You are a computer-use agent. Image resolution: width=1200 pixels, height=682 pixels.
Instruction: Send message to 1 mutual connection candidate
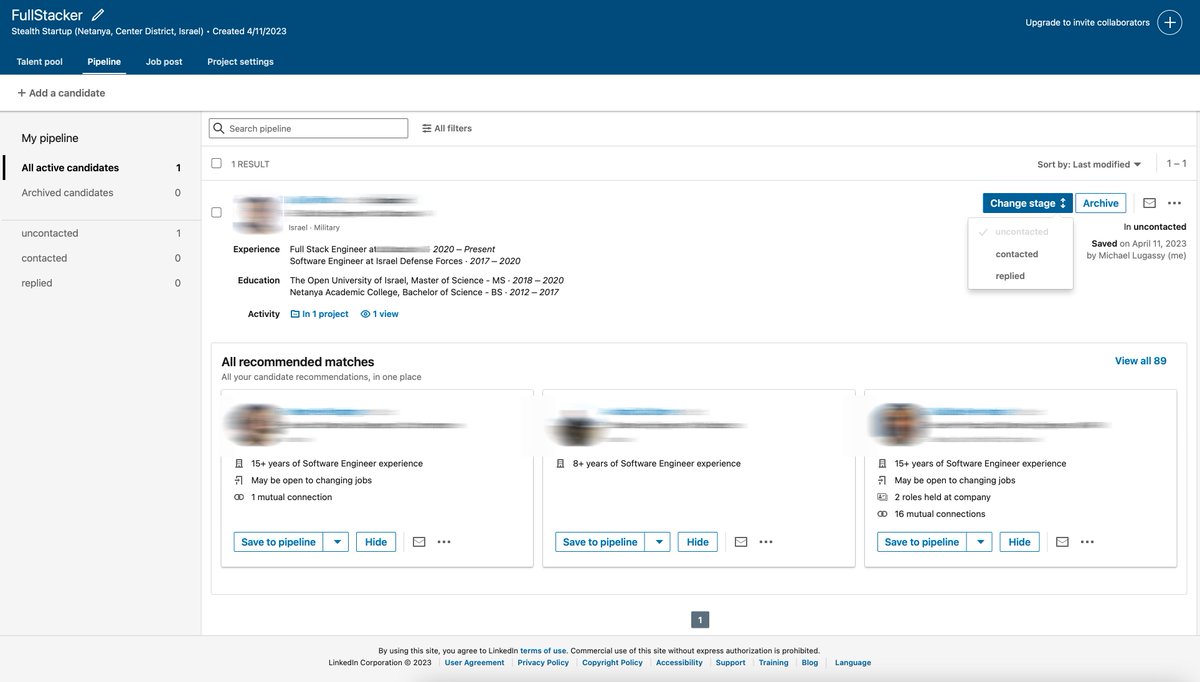pyautogui.click(x=419, y=542)
